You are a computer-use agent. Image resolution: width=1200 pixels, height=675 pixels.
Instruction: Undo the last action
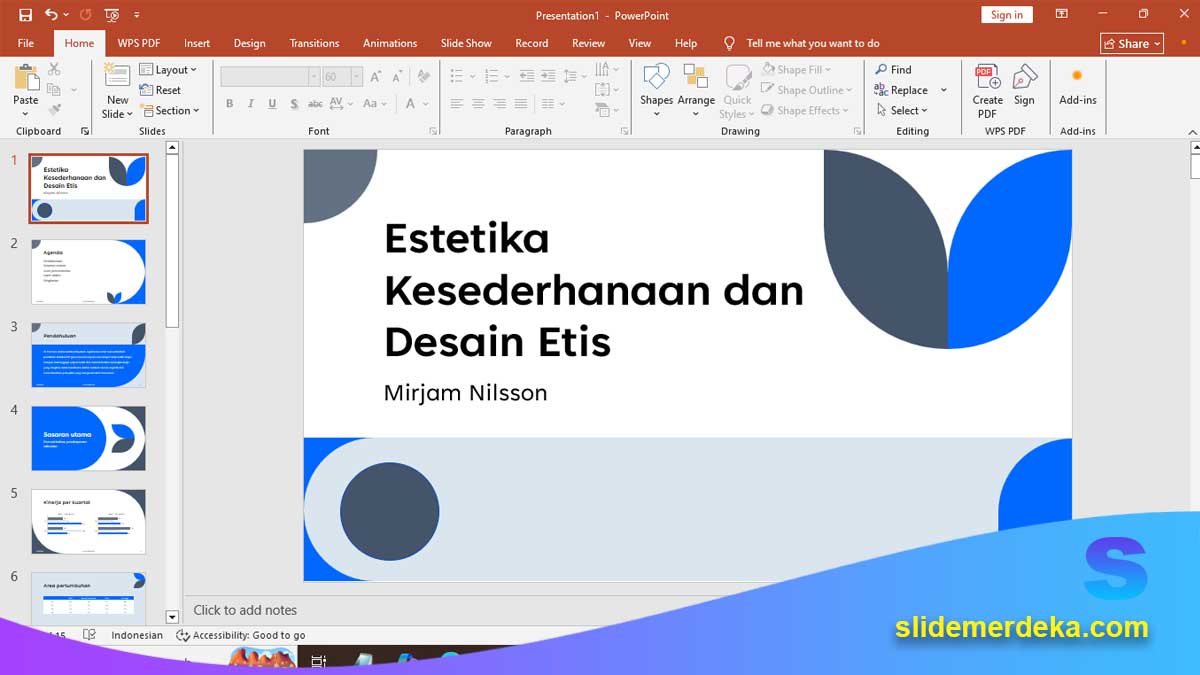point(51,15)
